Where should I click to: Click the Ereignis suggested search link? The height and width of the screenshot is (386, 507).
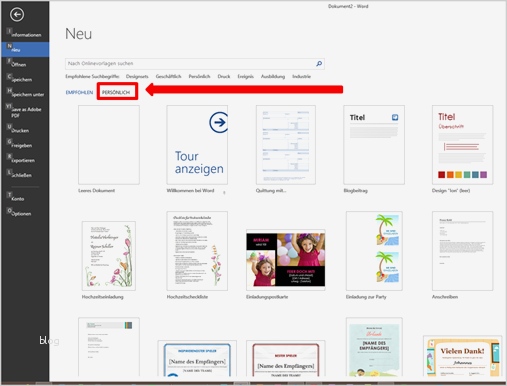point(245,76)
